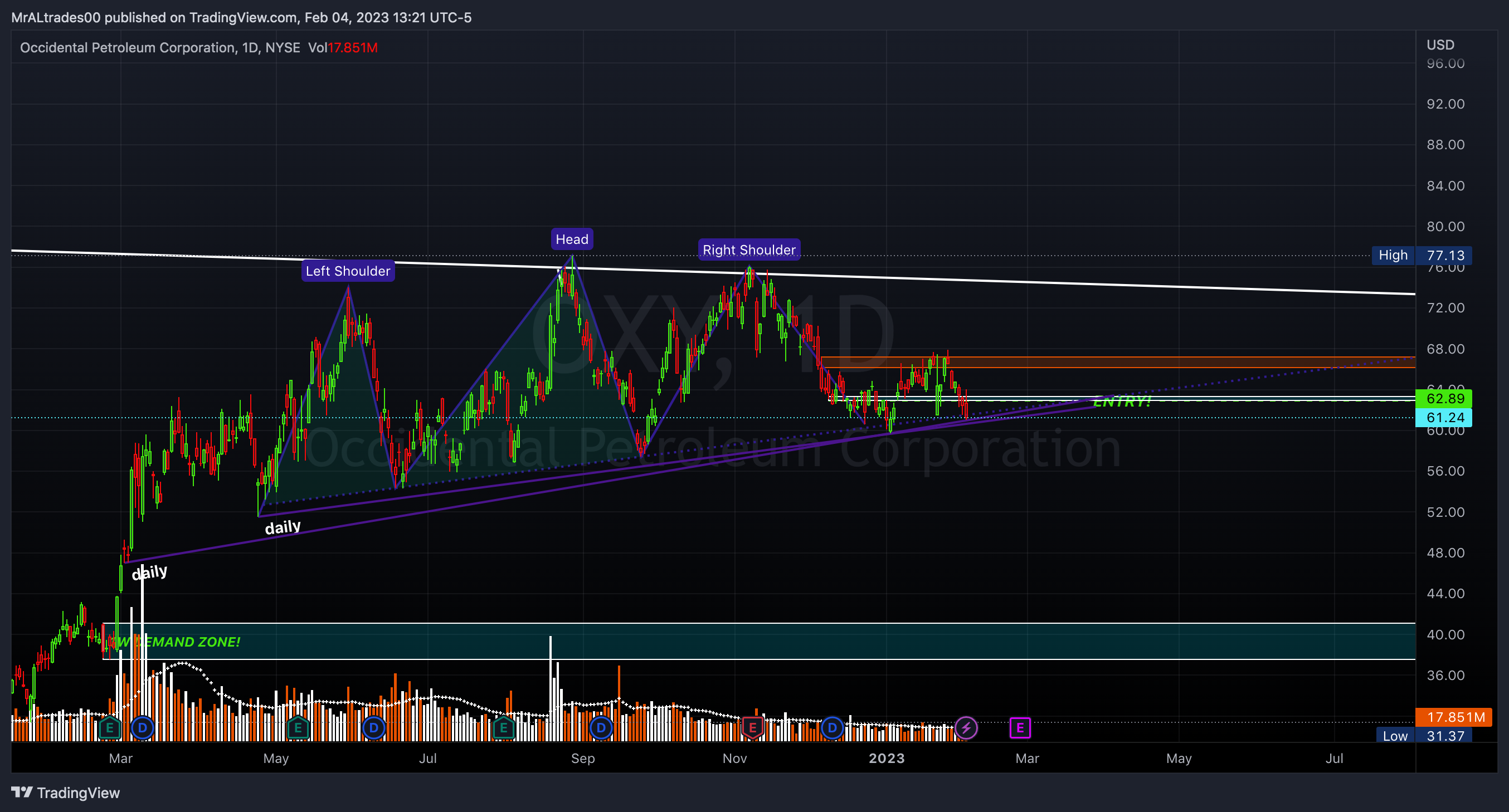Click the purple lightning bolt event icon
Image resolution: width=1509 pixels, height=812 pixels.
click(966, 728)
